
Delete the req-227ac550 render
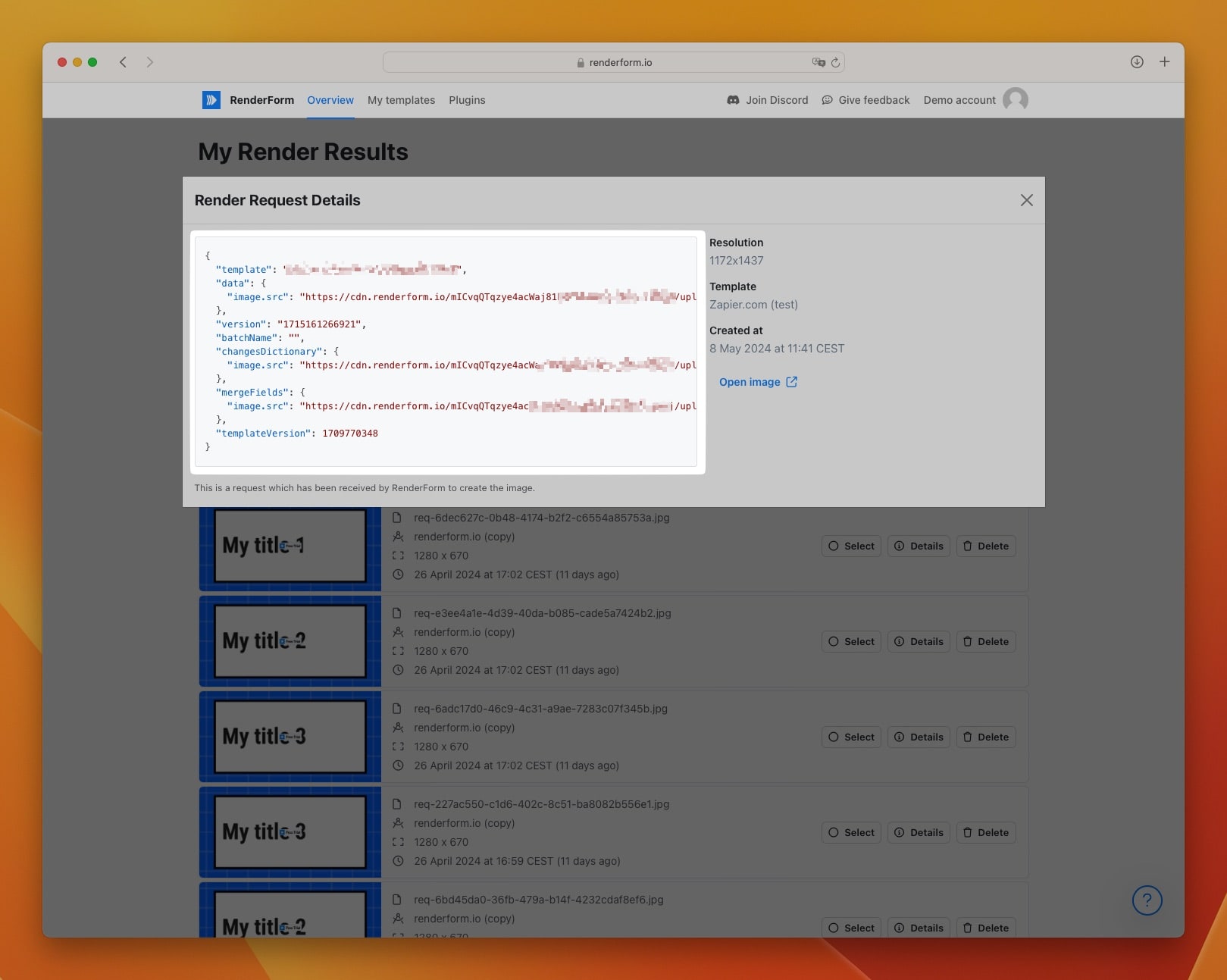click(x=986, y=832)
